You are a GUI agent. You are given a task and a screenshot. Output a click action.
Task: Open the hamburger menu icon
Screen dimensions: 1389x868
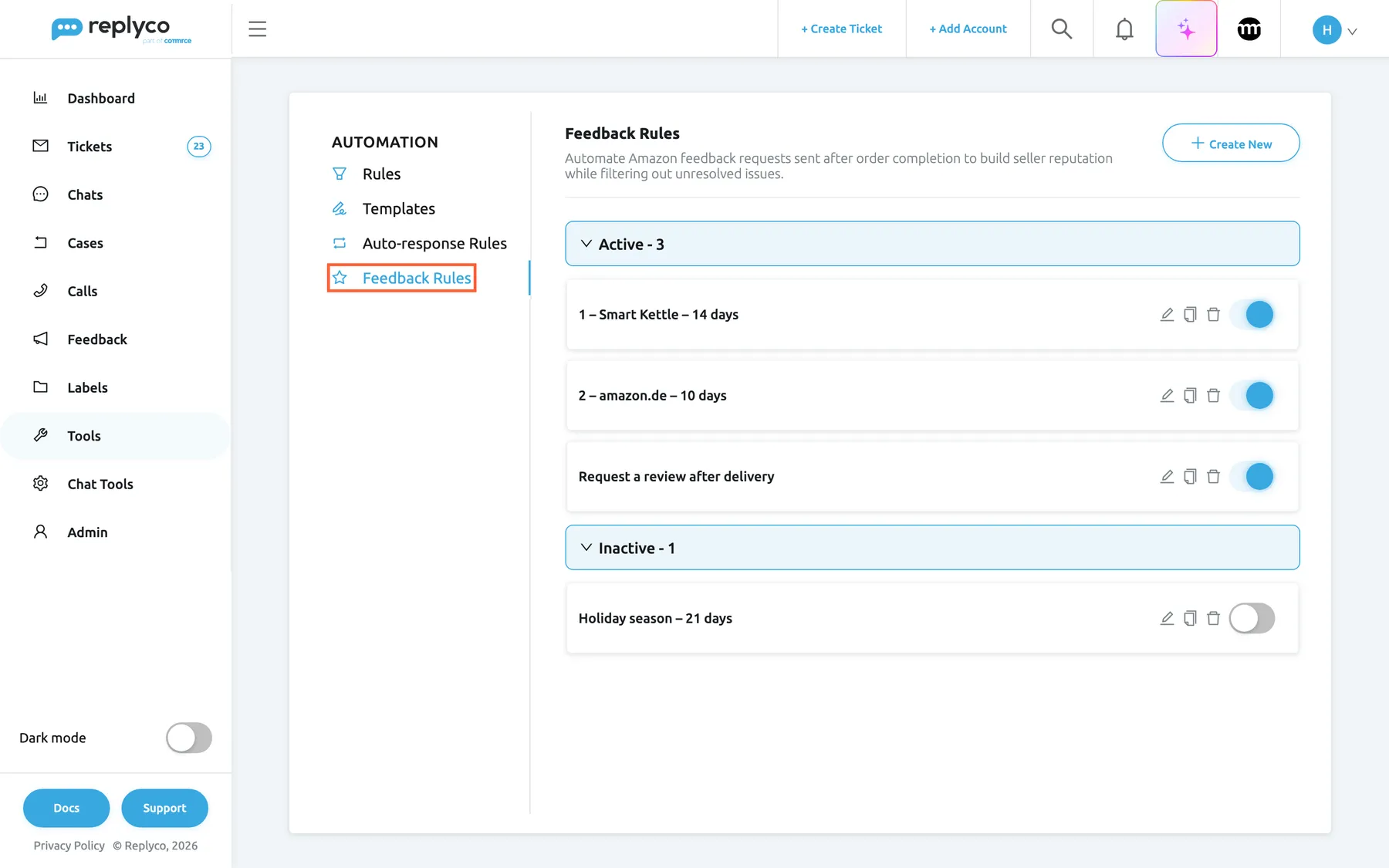(x=257, y=29)
